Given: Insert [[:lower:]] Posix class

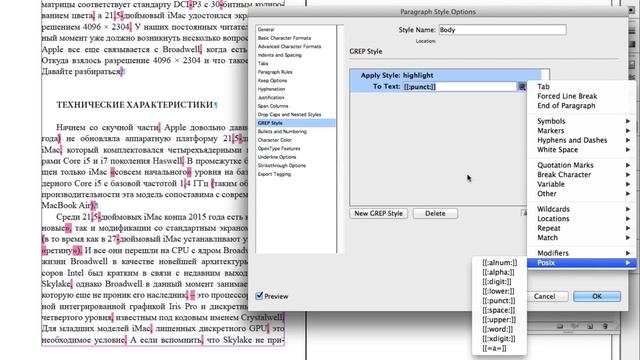Looking at the screenshot, I should point(499,291).
